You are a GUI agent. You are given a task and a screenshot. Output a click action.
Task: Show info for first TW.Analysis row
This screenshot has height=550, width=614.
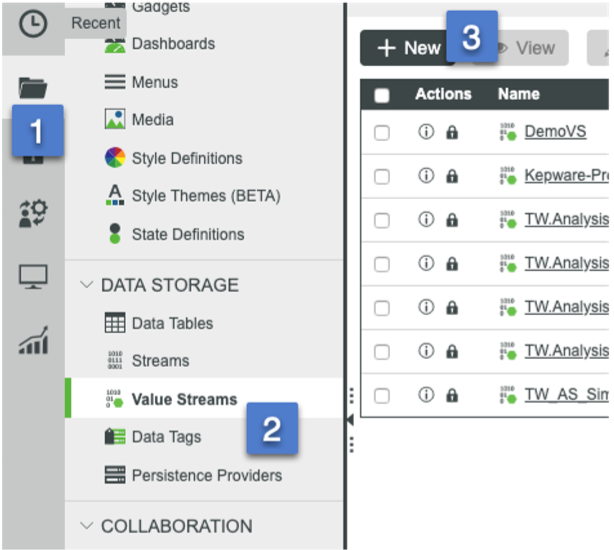[426, 219]
